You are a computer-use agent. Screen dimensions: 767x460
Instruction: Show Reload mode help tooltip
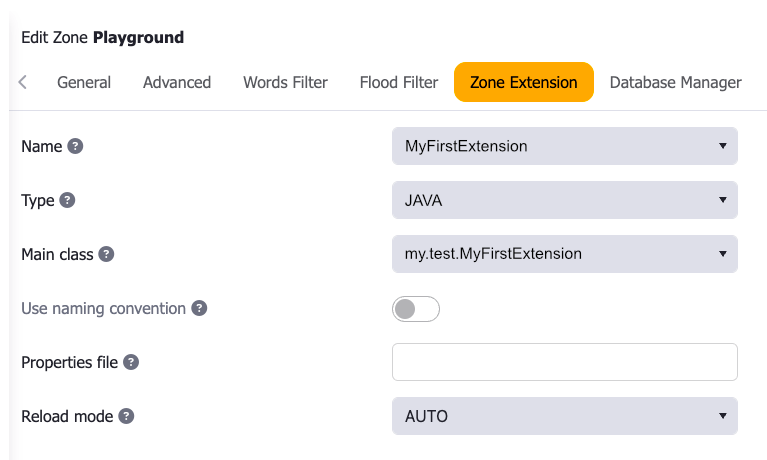126,416
